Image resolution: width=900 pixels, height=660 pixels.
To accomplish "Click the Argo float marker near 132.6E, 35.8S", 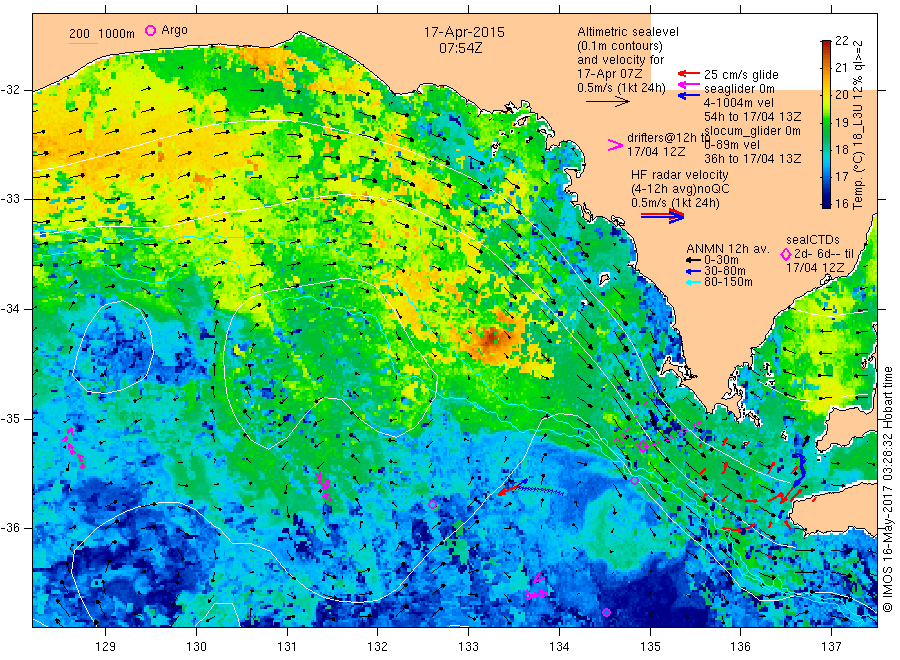I will [x=432, y=504].
